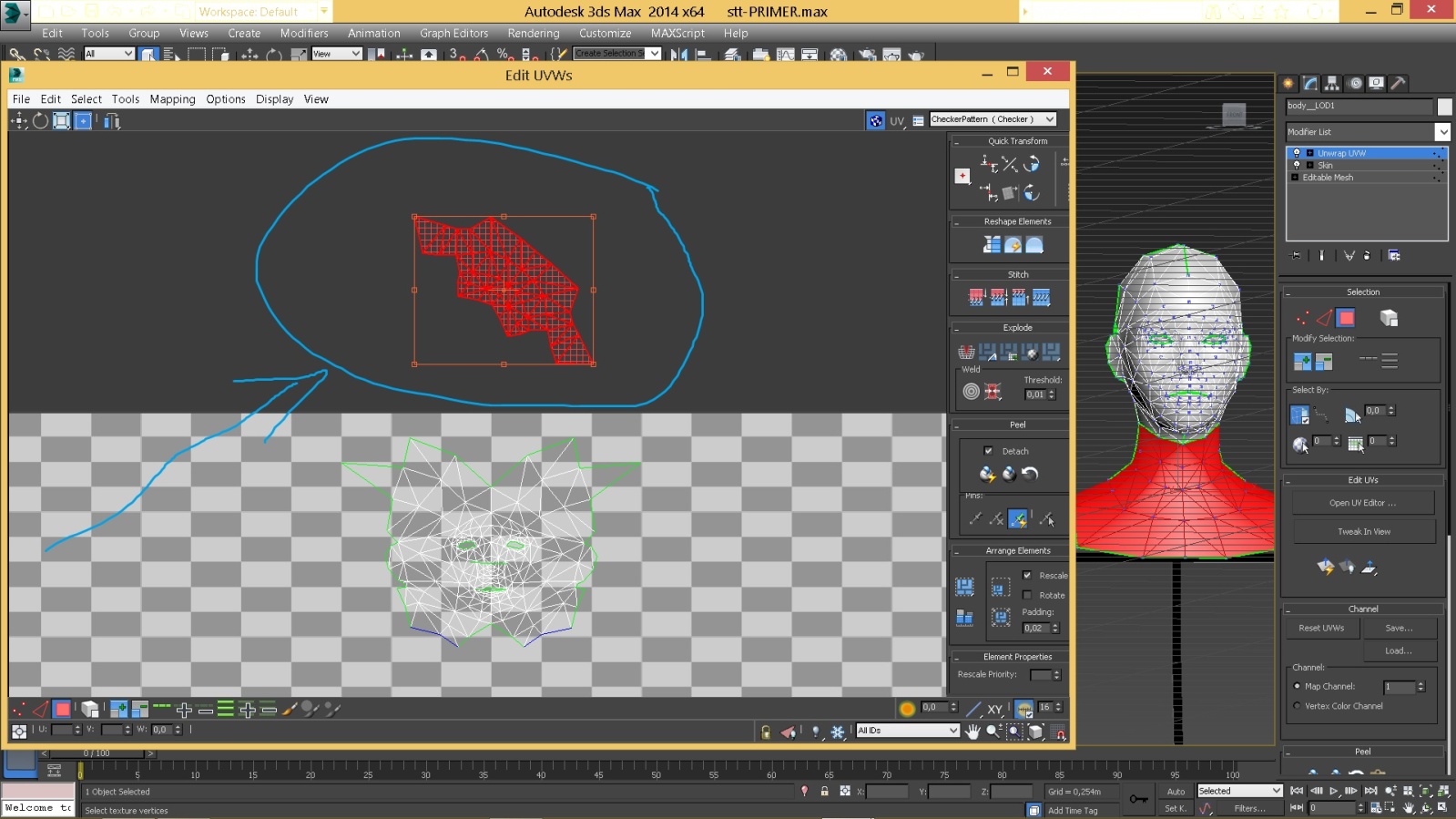Click the Pack Custom icon in Arrange Elements

pos(964,587)
